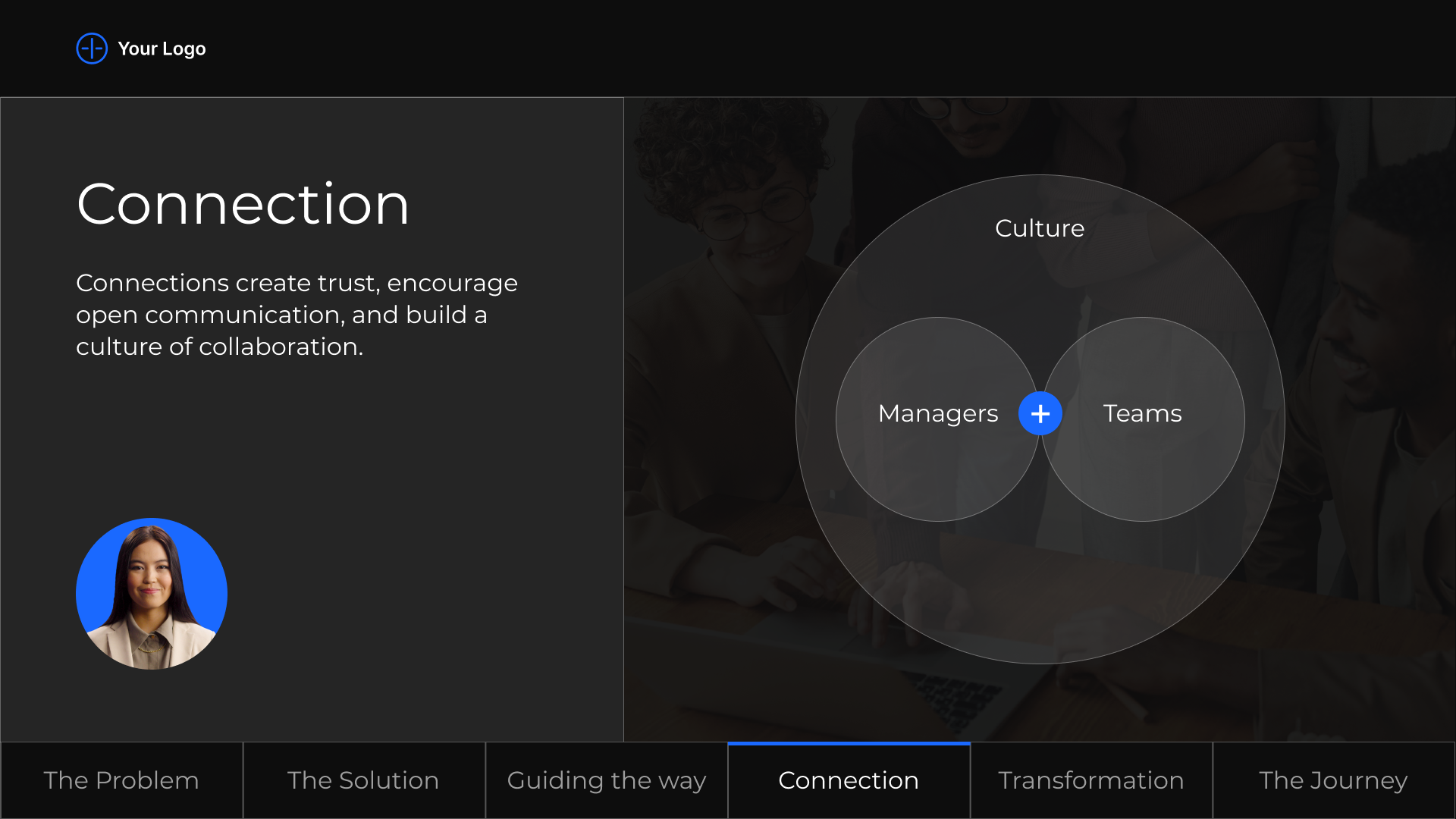Screen dimensions: 1456x819
Task: Click the "Your Logo" text
Action: pos(162,49)
